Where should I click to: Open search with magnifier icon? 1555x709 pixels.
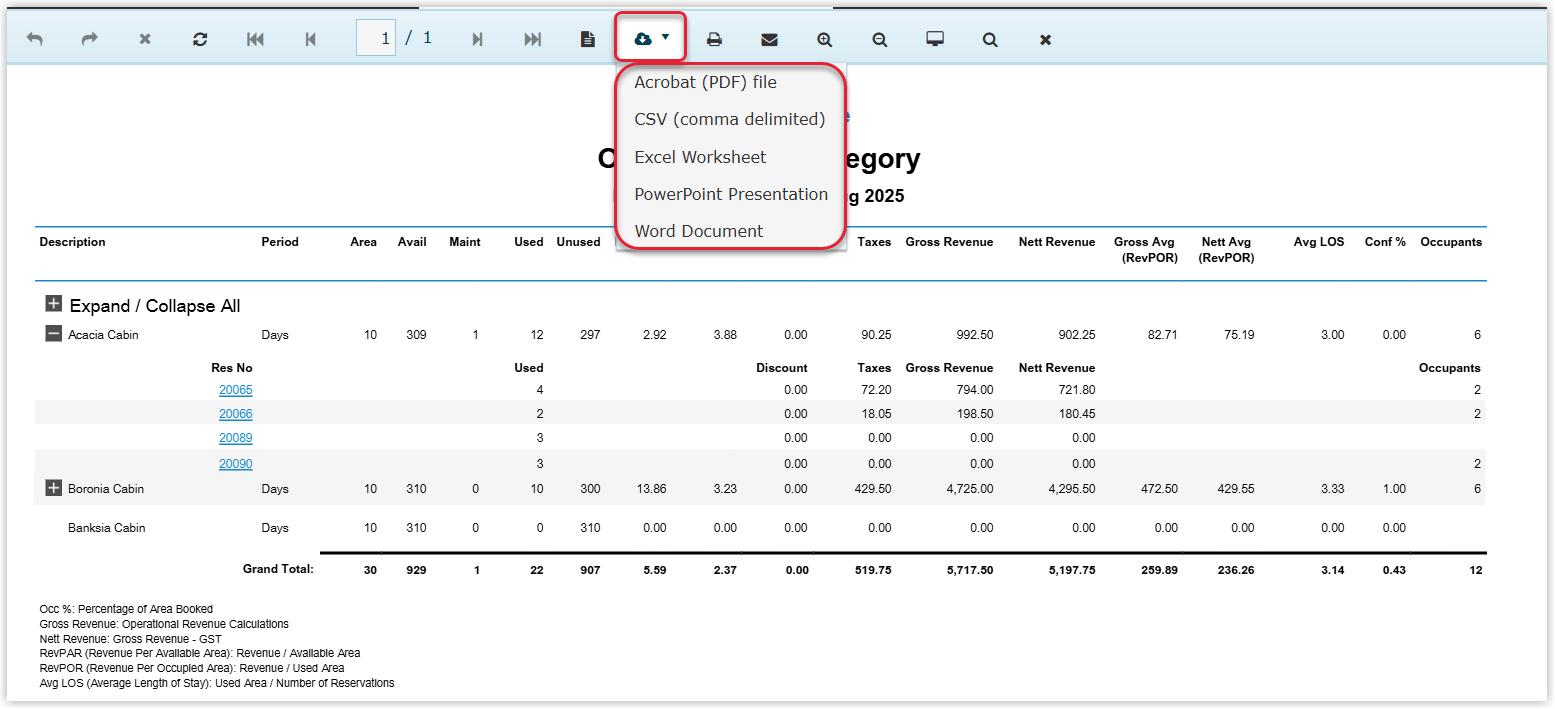tap(990, 39)
